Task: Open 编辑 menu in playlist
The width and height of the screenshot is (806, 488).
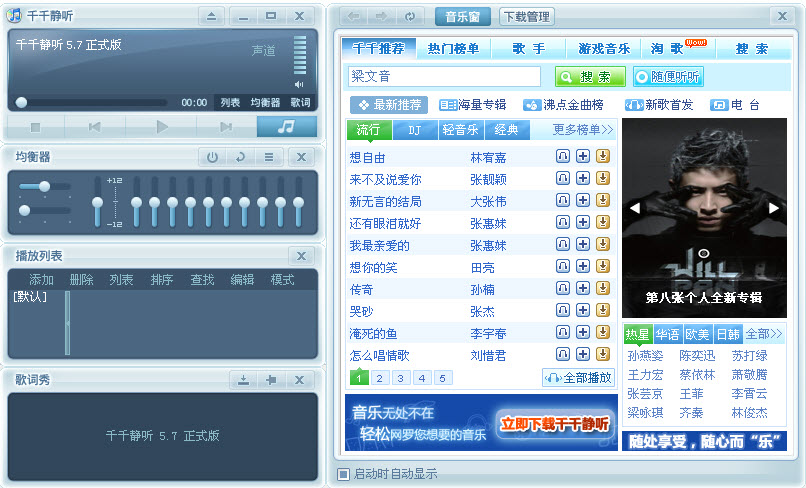Action: (x=242, y=280)
